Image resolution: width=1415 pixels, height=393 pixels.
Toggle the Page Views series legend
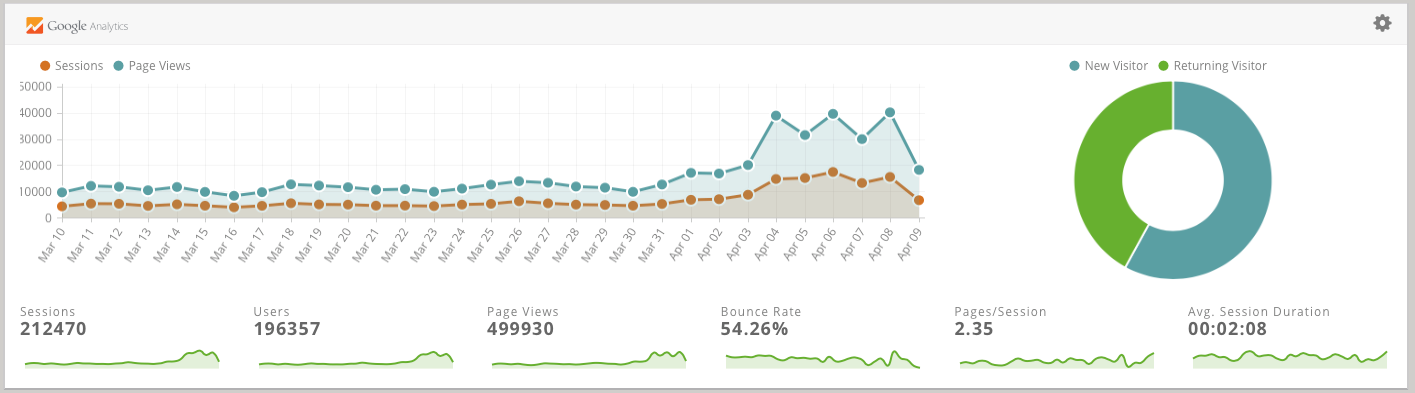152,66
